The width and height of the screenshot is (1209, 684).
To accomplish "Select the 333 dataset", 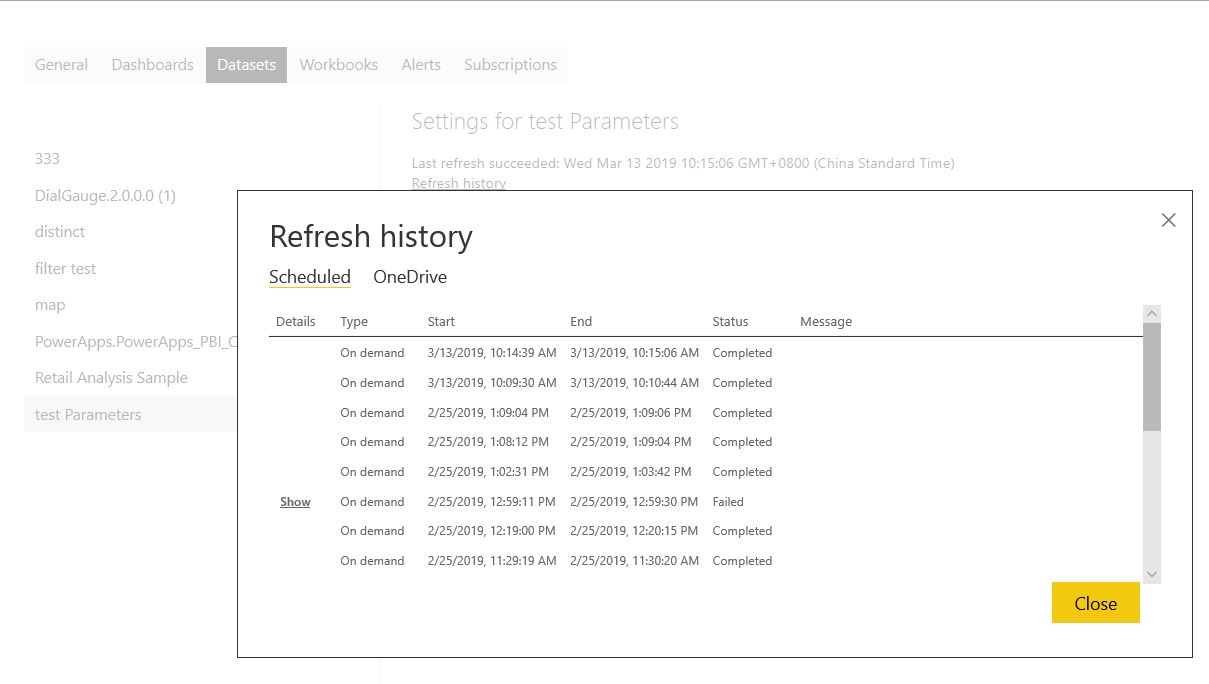I will pos(47,158).
